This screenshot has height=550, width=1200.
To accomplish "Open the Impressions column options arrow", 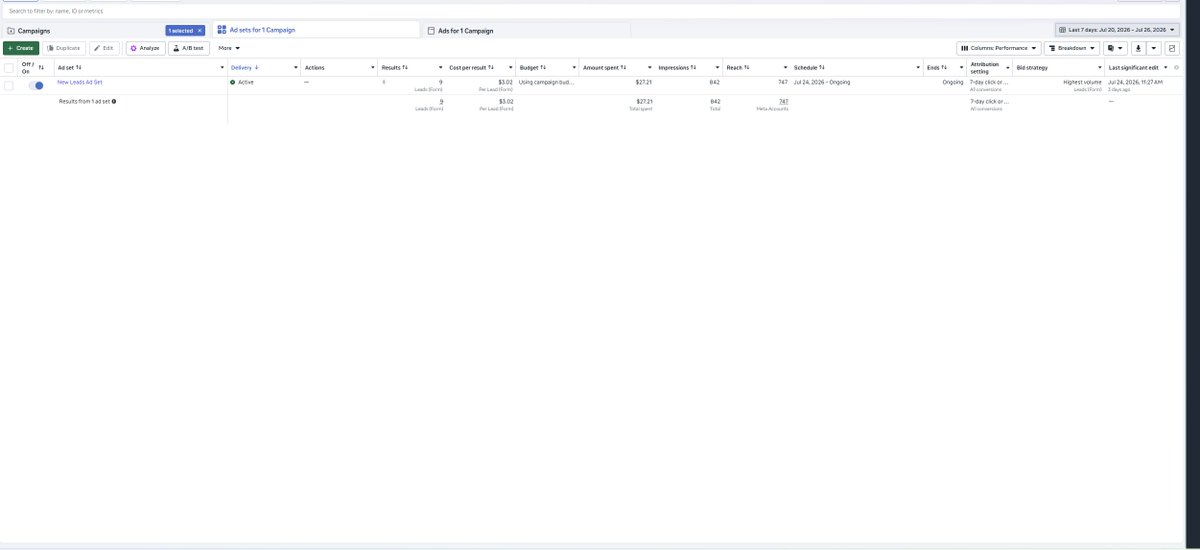I will coord(717,67).
